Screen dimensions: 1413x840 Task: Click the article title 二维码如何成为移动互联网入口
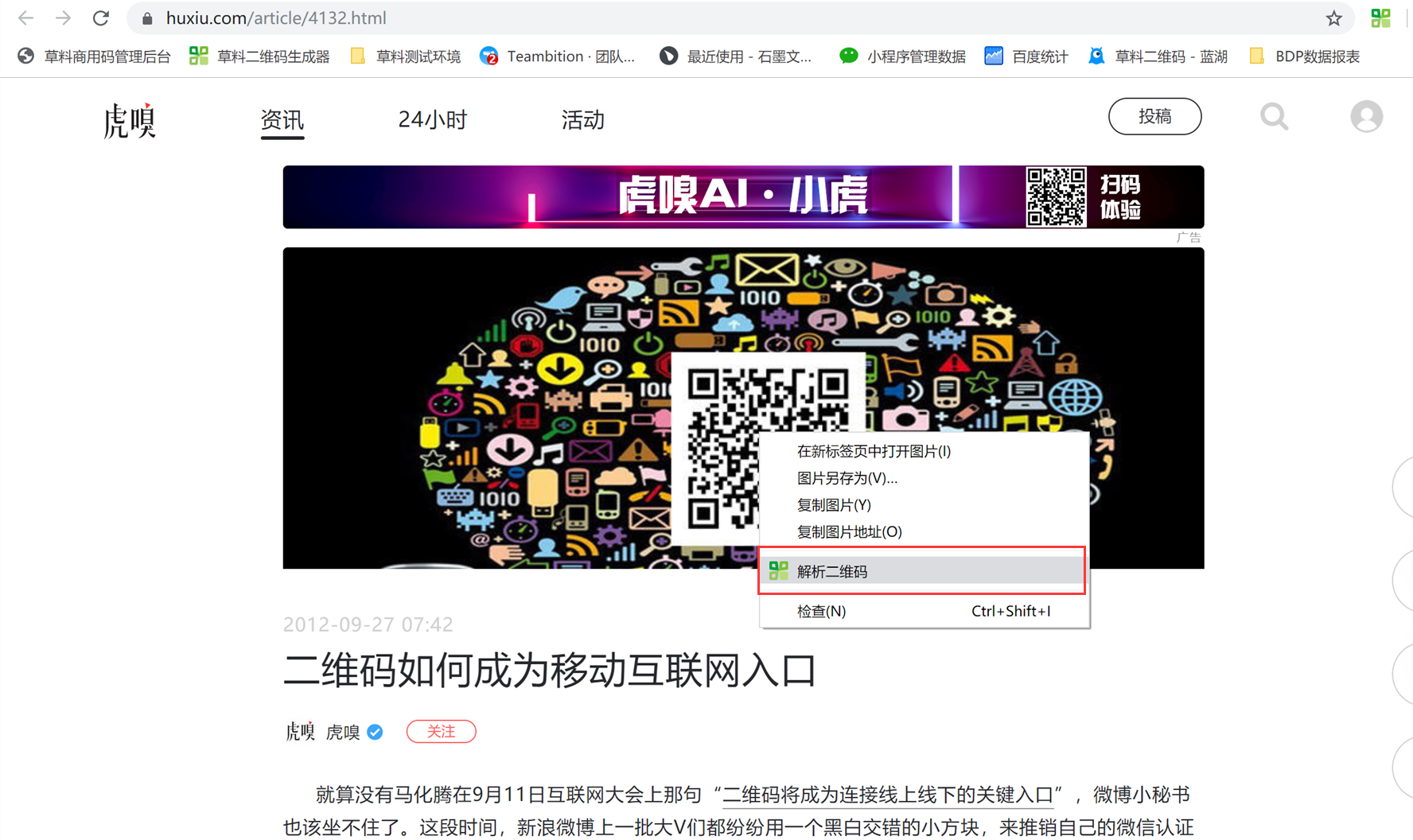(x=550, y=671)
